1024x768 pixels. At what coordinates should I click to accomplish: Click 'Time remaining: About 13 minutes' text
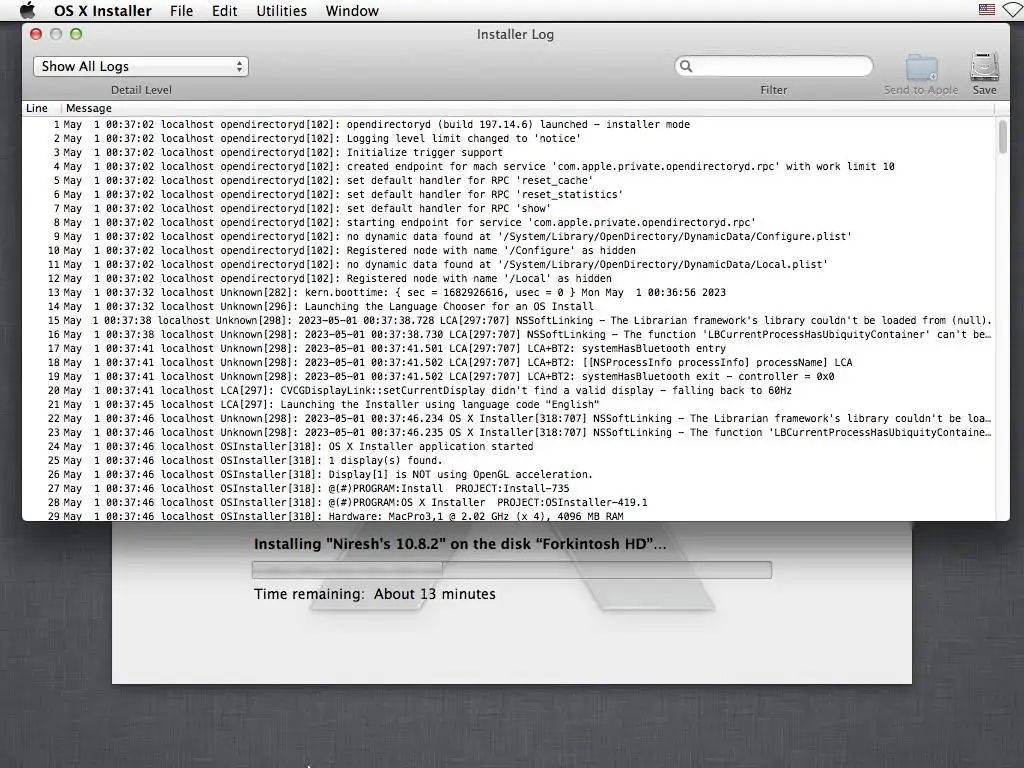tap(375, 594)
